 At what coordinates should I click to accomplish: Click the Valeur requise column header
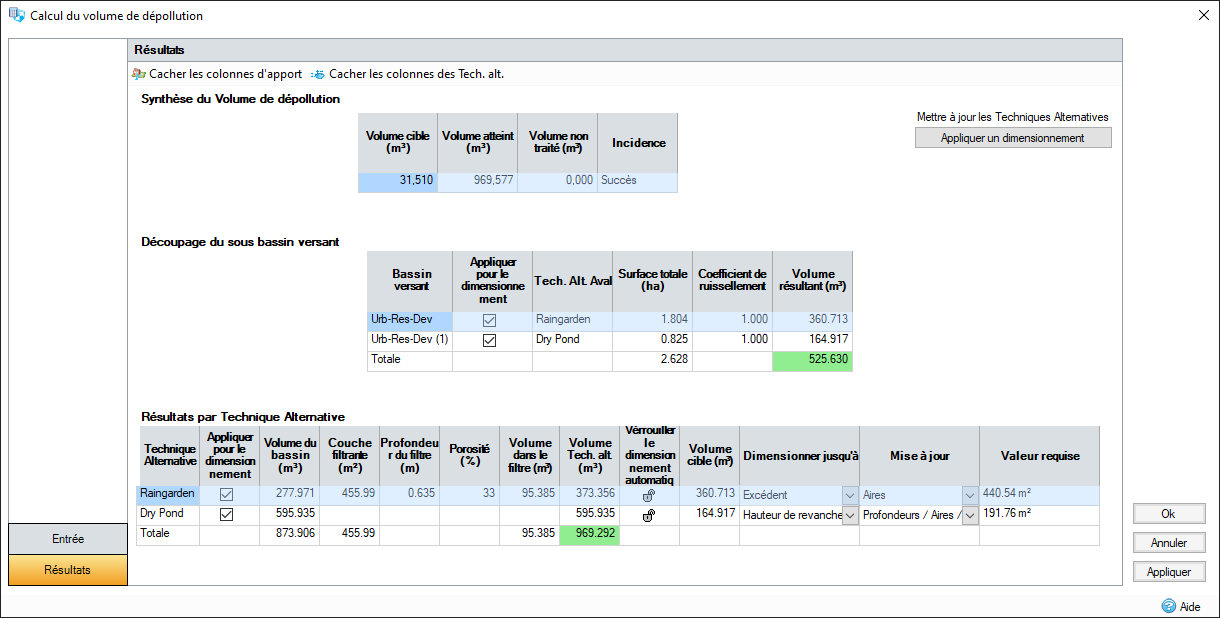tap(1040, 456)
